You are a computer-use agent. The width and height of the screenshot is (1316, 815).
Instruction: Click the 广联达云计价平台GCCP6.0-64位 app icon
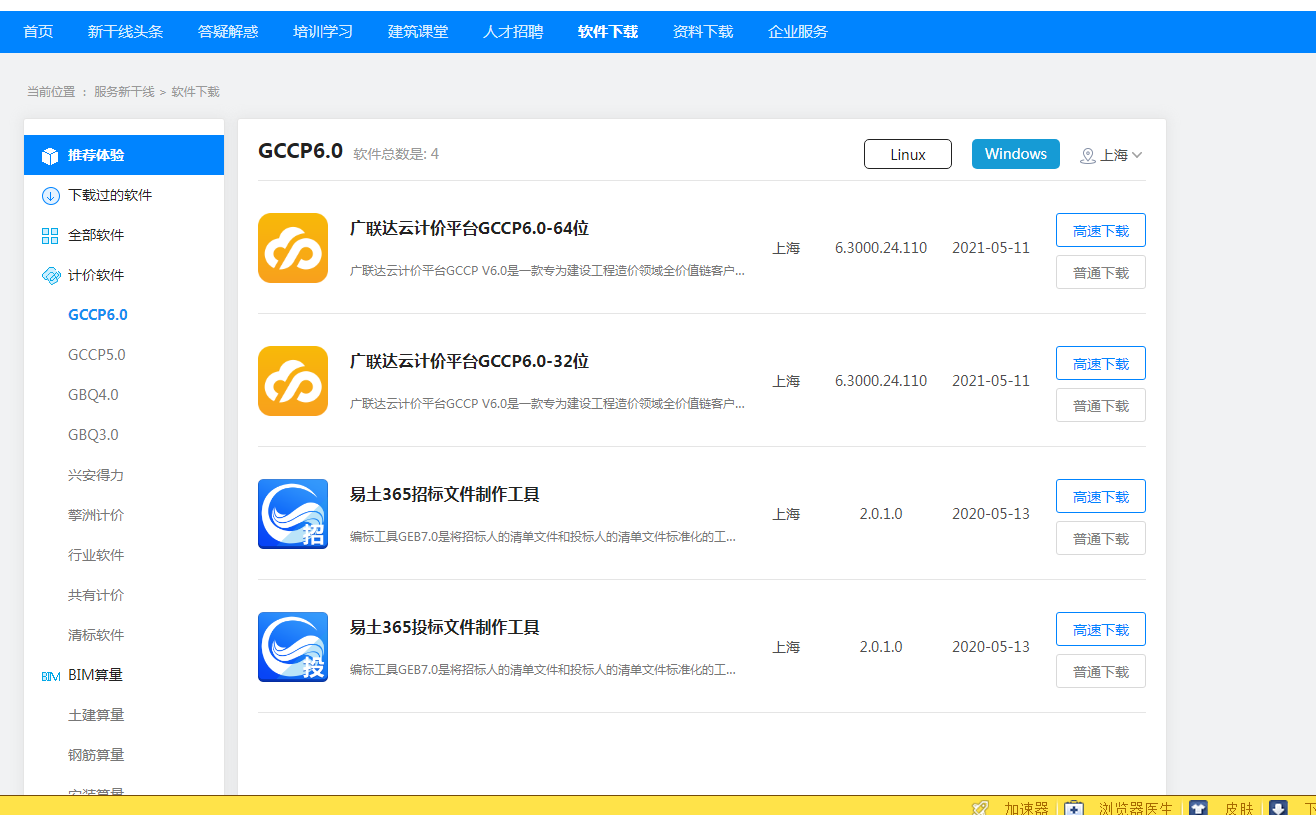[x=293, y=248]
